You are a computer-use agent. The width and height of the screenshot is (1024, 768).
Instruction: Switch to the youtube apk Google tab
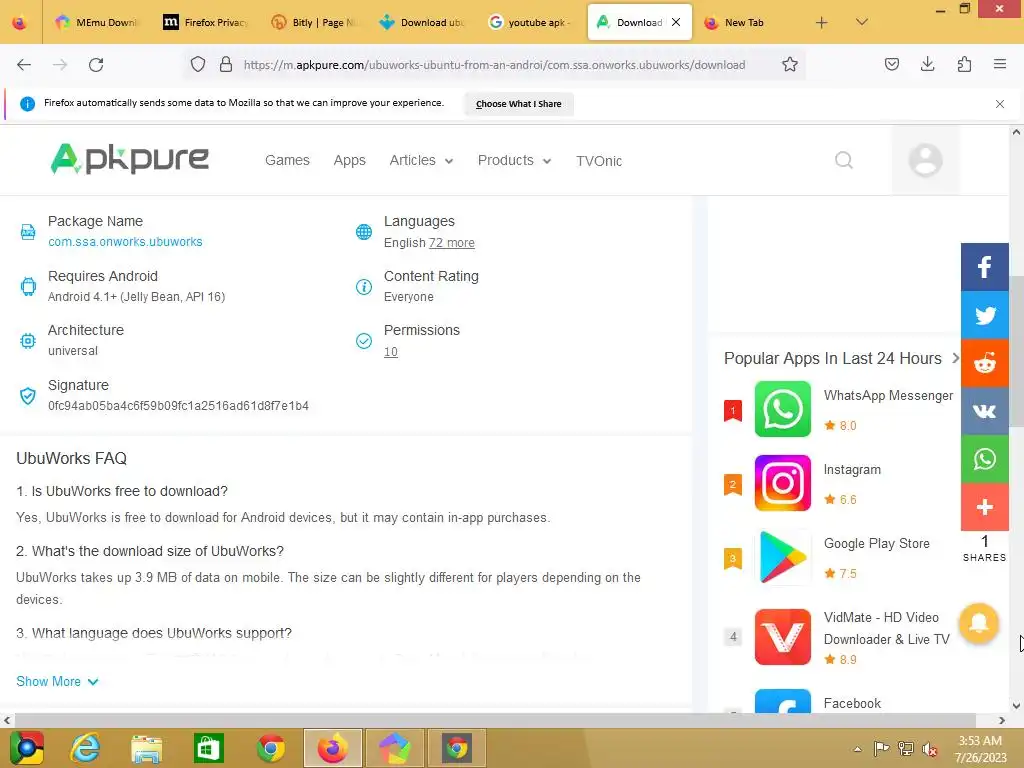(x=530, y=22)
